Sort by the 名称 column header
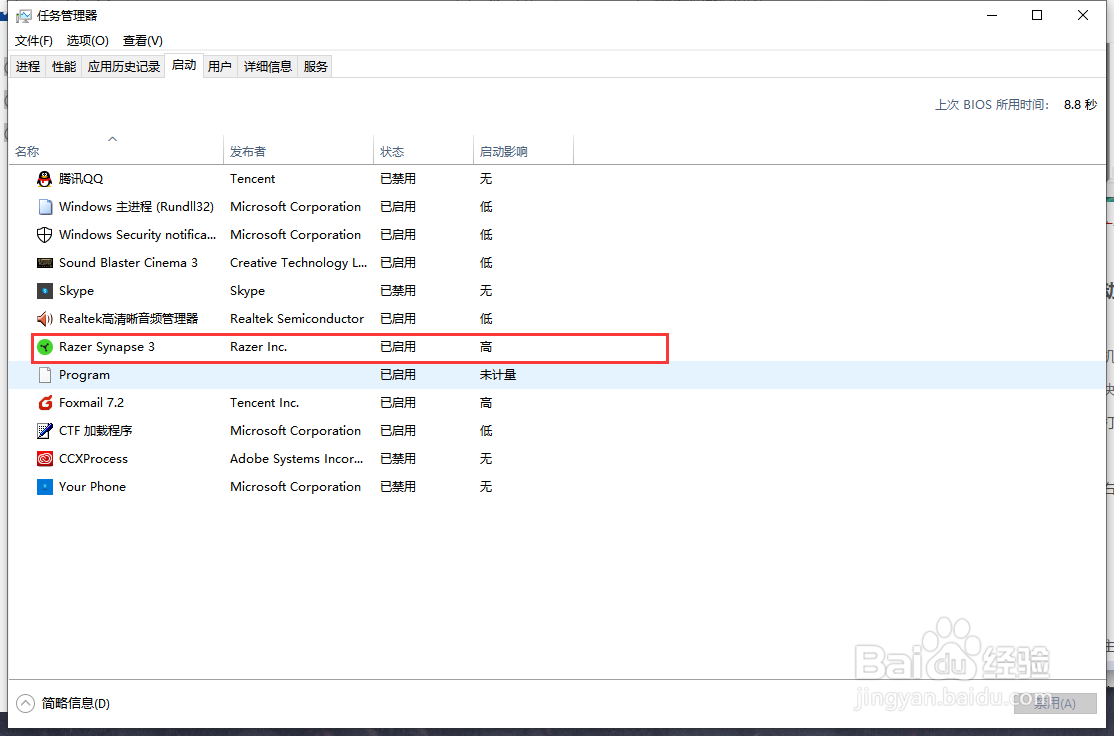This screenshot has width=1114, height=736. [27, 151]
